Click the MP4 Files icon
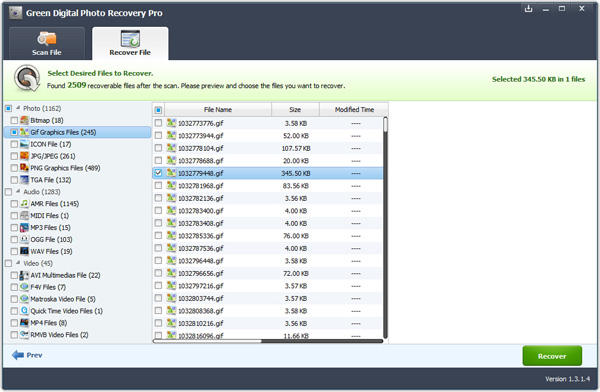The height and width of the screenshot is (392, 600). click(24, 322)
